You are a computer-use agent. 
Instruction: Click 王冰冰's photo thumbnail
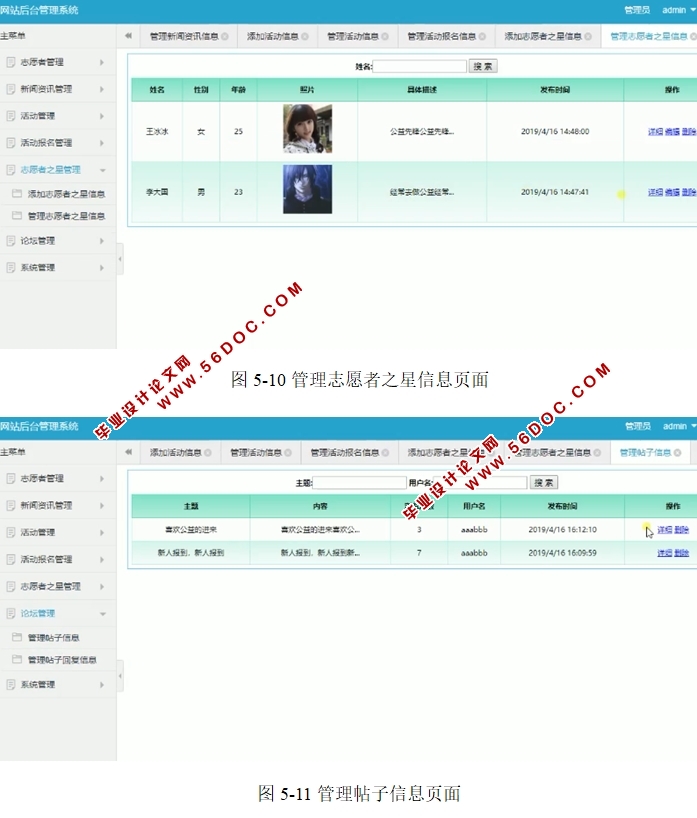coord(307,128)
